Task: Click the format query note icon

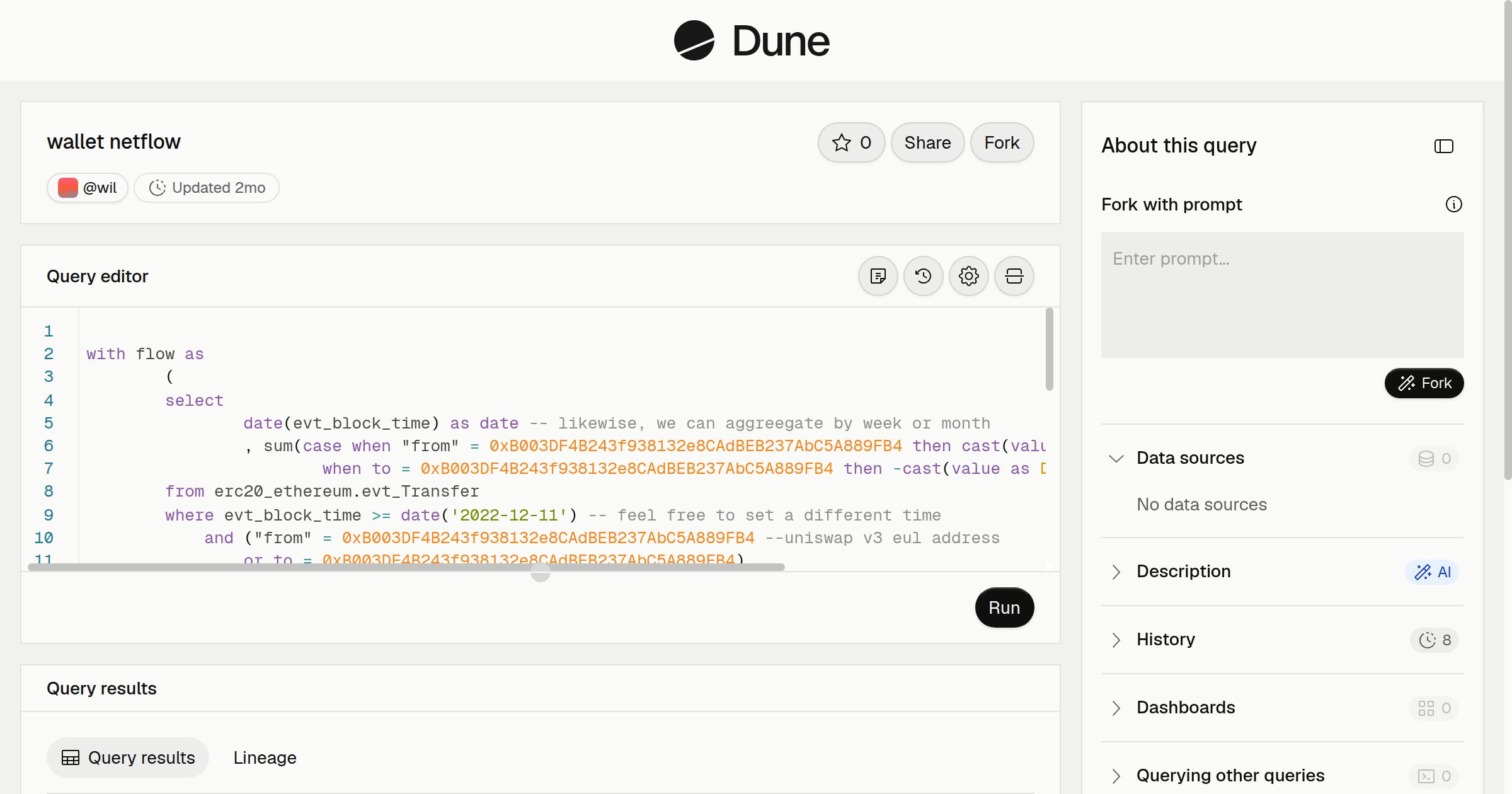Action: coord(878,276)
